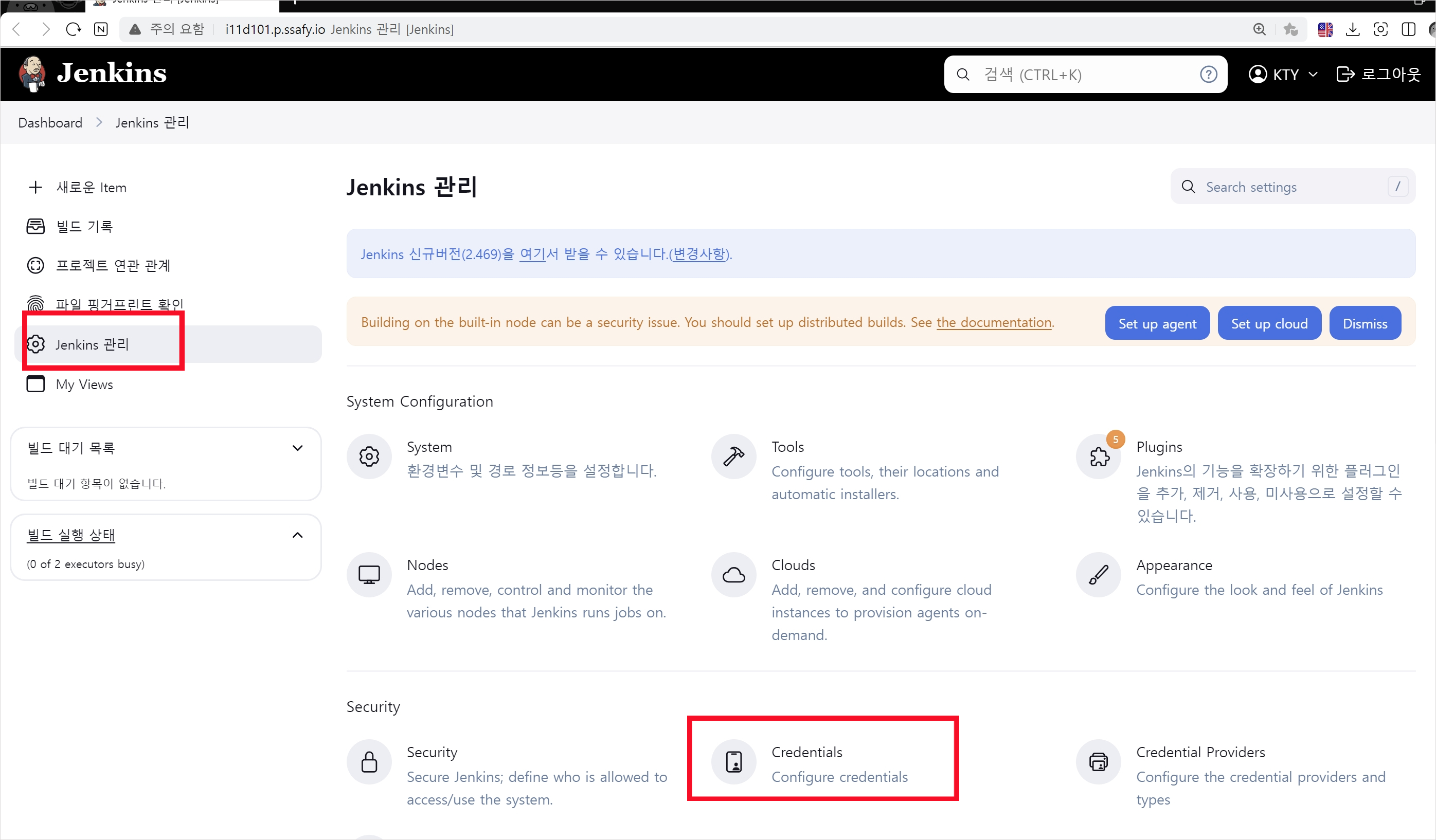This screenshot has width=1436, height=840.
Task: Click the Credentials card icon
Action: click(733, 761)
